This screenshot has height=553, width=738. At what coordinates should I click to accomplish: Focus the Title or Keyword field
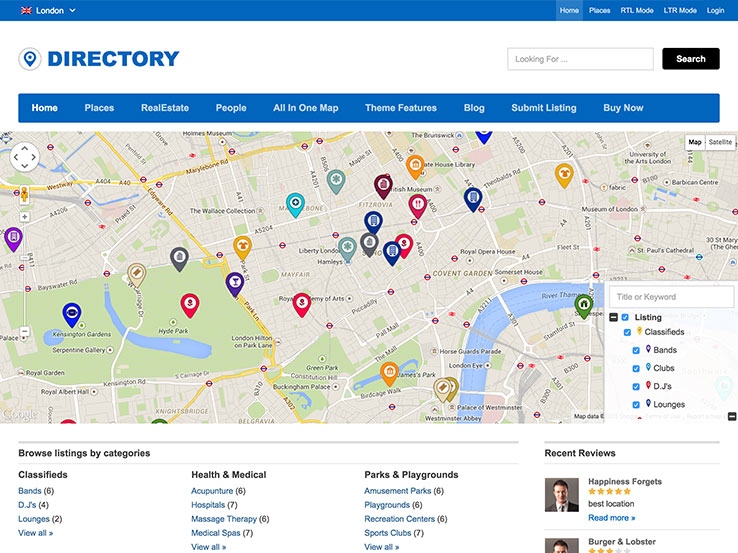[x=671, y=297]
